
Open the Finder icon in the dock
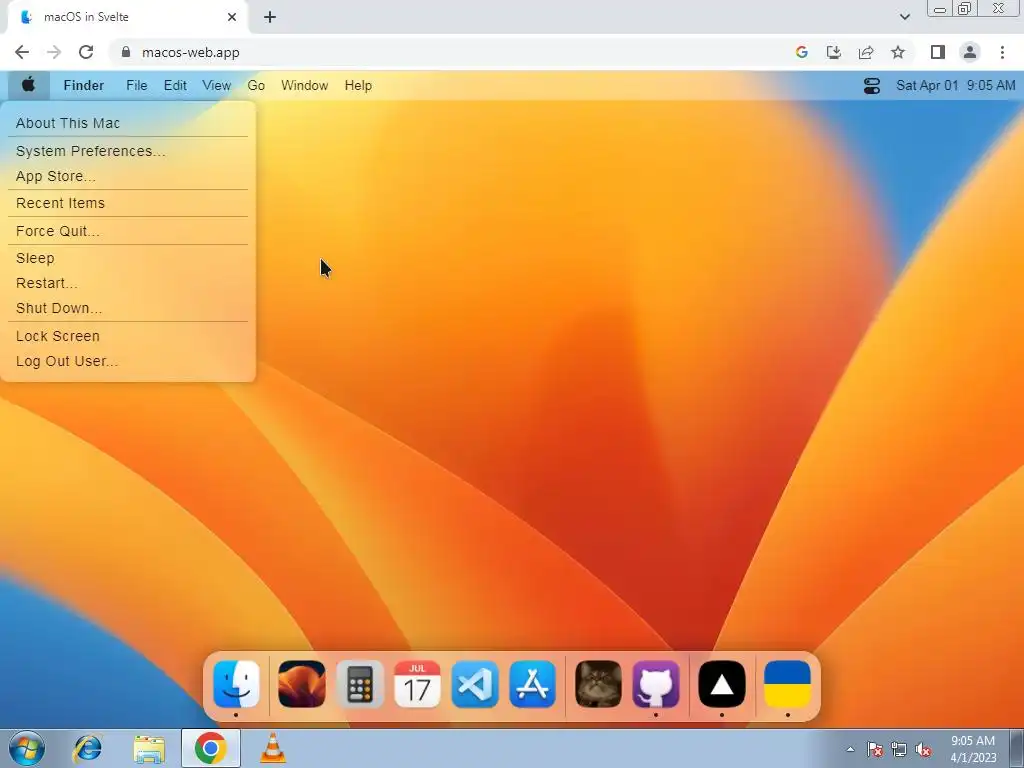tap(236, 684)
